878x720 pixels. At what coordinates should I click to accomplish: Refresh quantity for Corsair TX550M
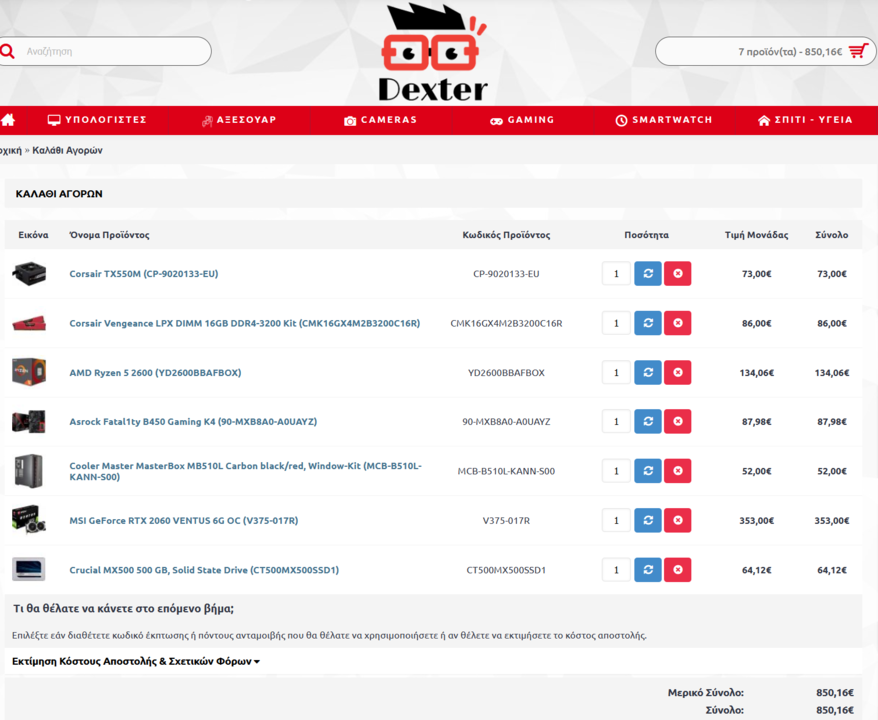(x=648, y=274)
